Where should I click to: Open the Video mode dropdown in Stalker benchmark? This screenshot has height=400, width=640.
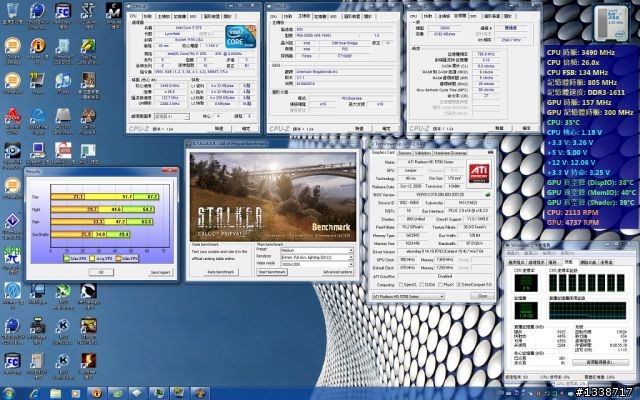(317, 264)
